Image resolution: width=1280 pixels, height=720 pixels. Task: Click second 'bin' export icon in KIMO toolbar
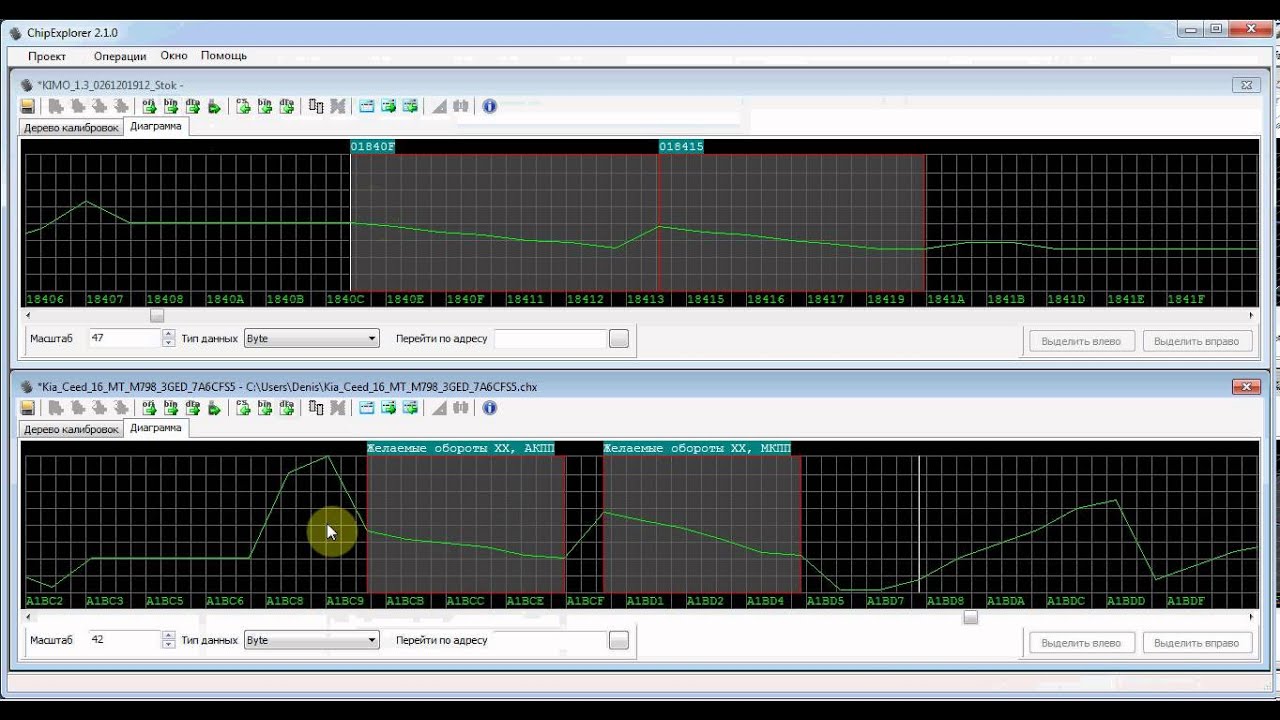(x=265, y=106)
